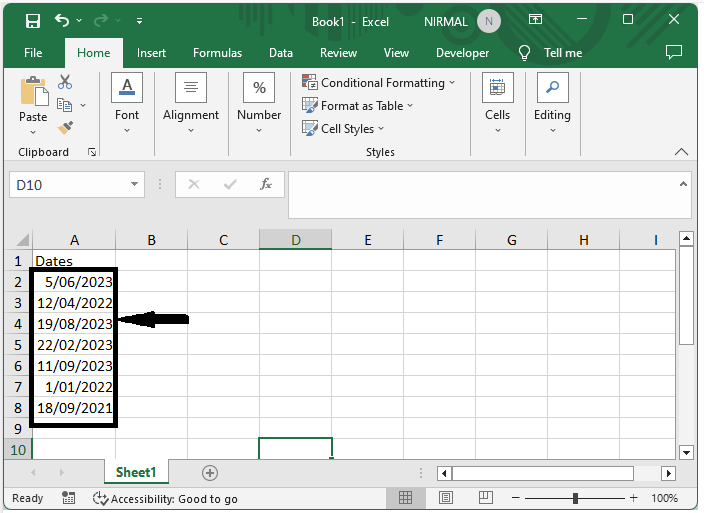704x513 pixels.
Task: Click the Paste clipboard icon
Action: pos(34,91)
